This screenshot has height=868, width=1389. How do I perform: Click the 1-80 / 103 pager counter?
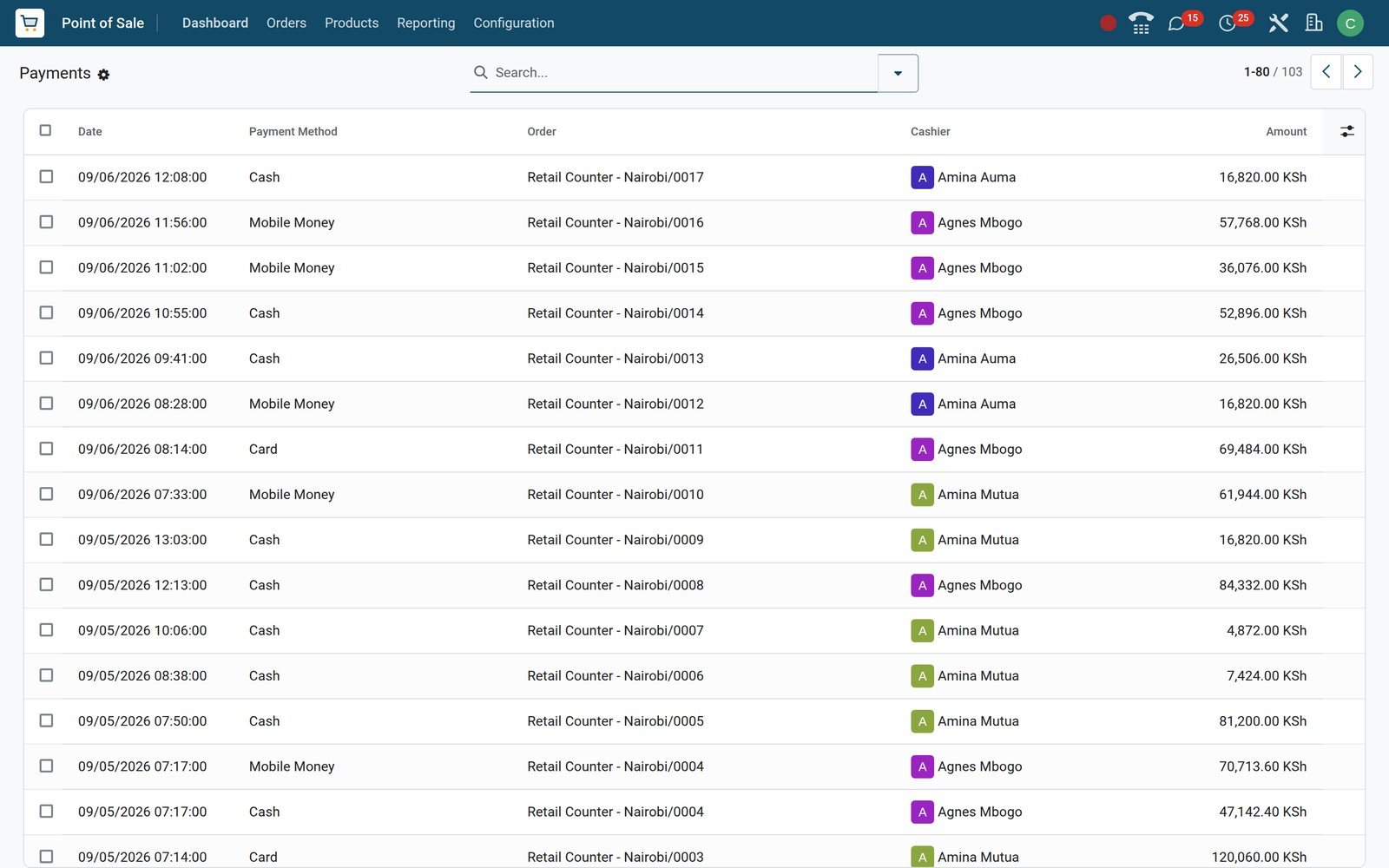1273,72
